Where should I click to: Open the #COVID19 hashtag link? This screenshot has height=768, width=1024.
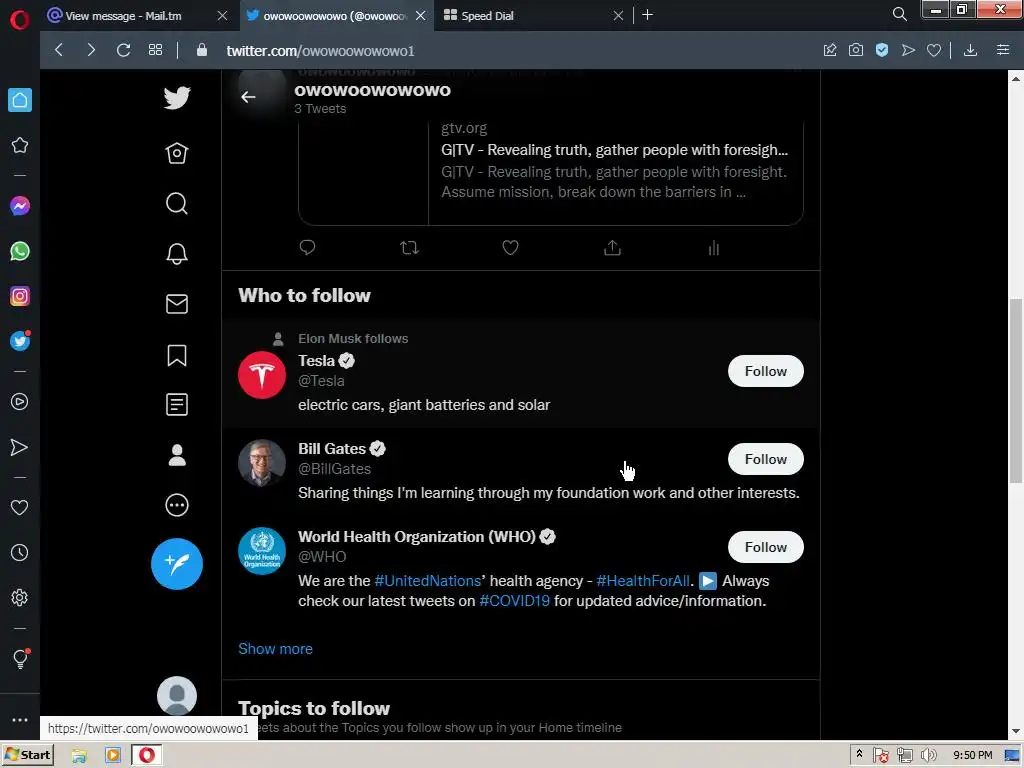pyautogui.click(x=515, y=601)
